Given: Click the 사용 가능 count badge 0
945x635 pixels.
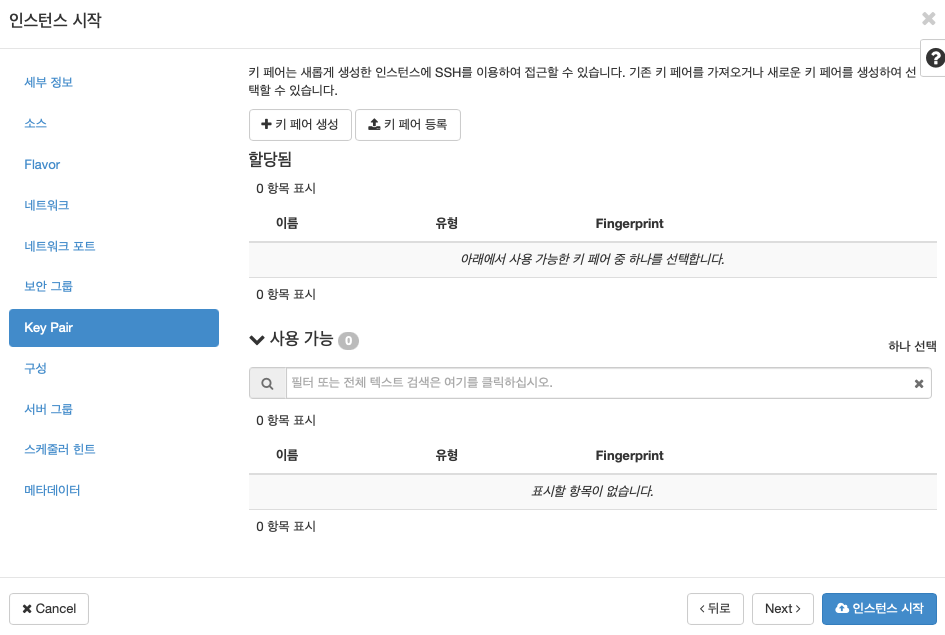Looking at the screenshot, I should [x=348, y=341].
